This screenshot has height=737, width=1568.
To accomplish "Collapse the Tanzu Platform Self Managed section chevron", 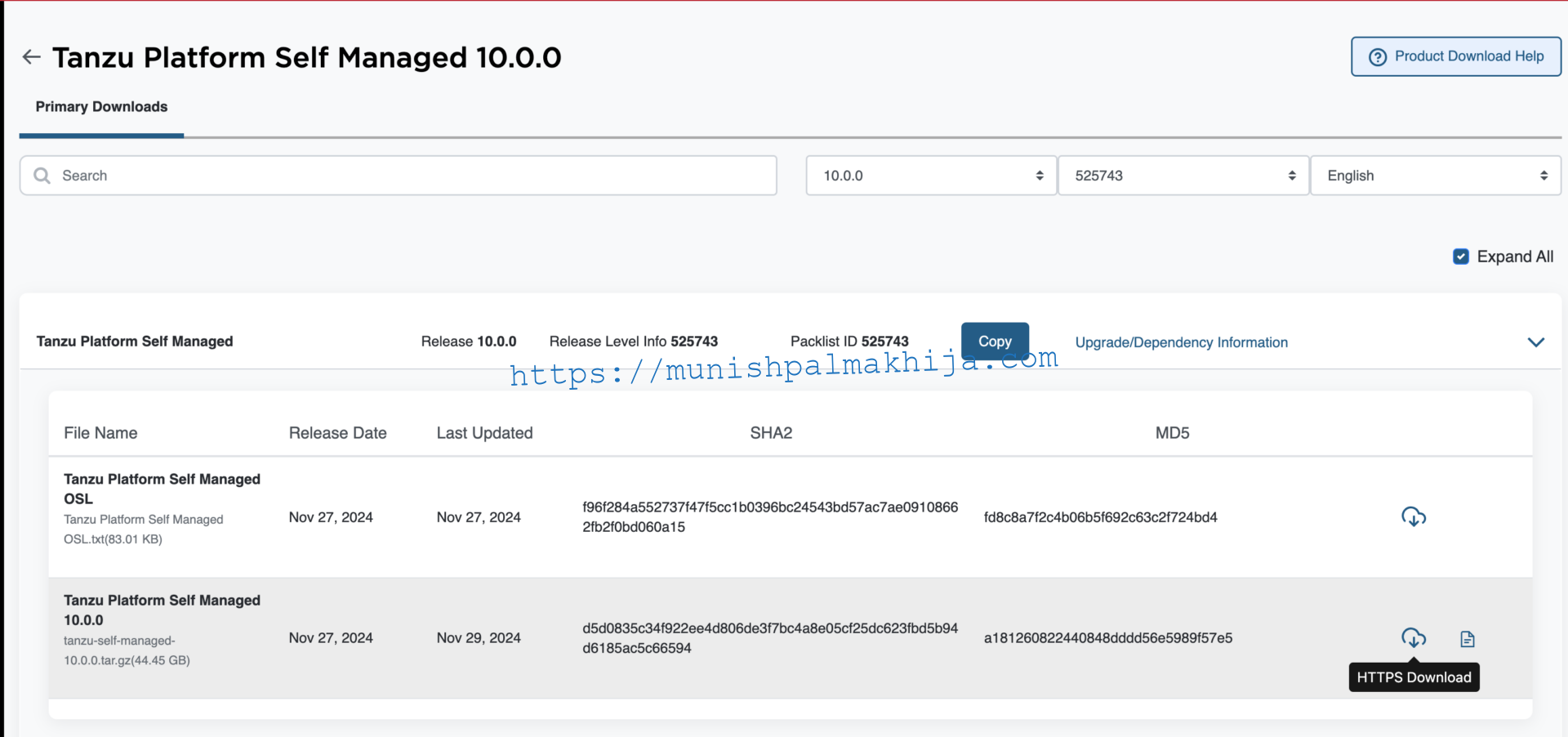I will point(1536,342).
